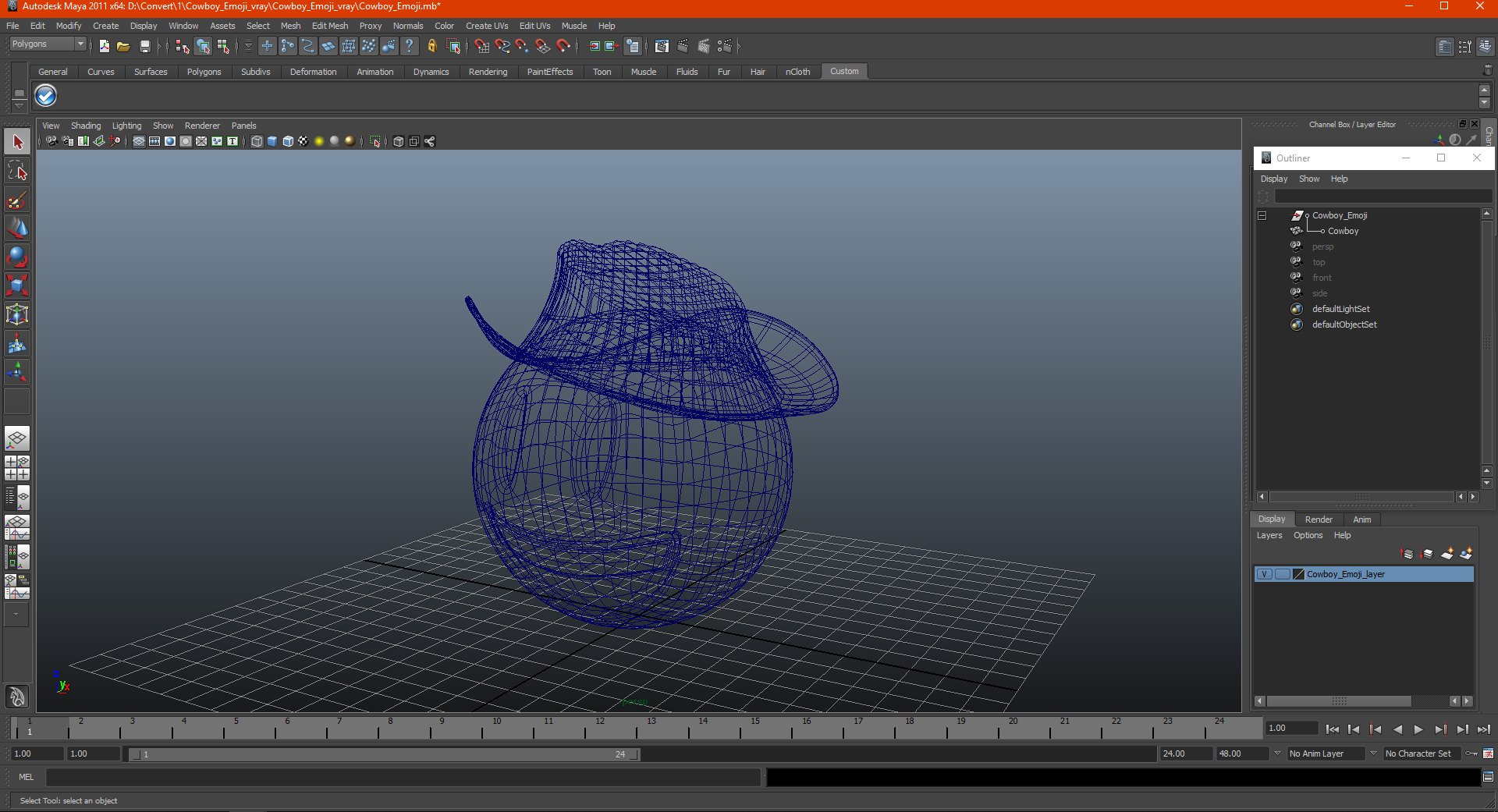Open the No Anim Layer dropdown arrow

tap(1277, 753)
